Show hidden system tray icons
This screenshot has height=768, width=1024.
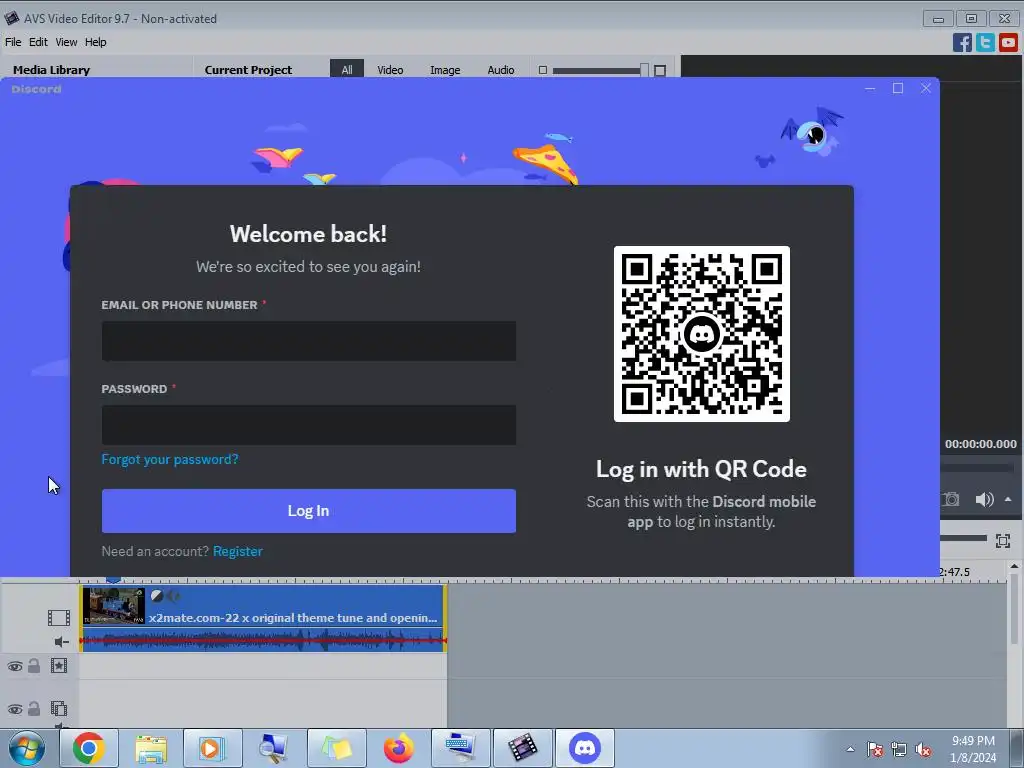pos(850,749)
